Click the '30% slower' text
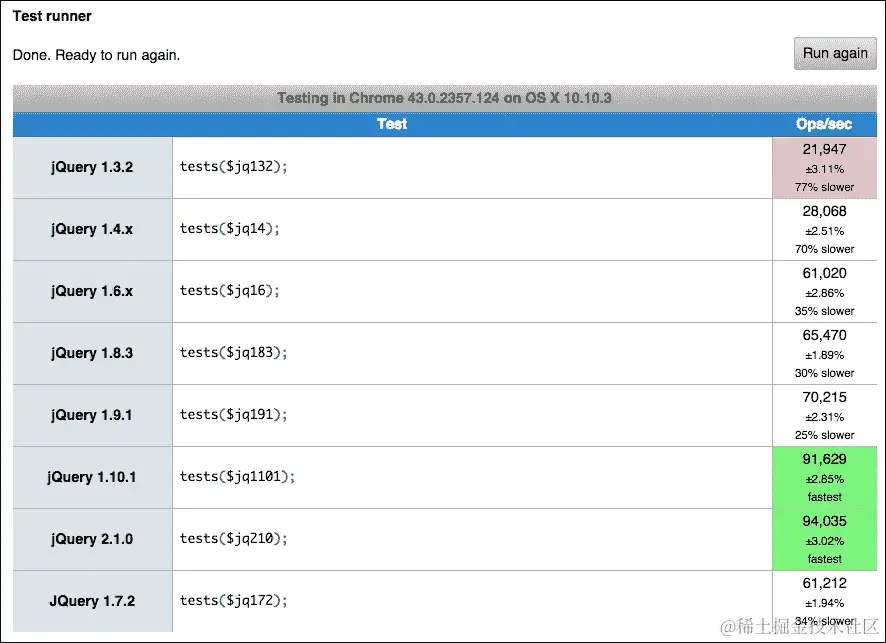Image resolution: width=886 pixels, height=643 pixels. pos(824,373)
